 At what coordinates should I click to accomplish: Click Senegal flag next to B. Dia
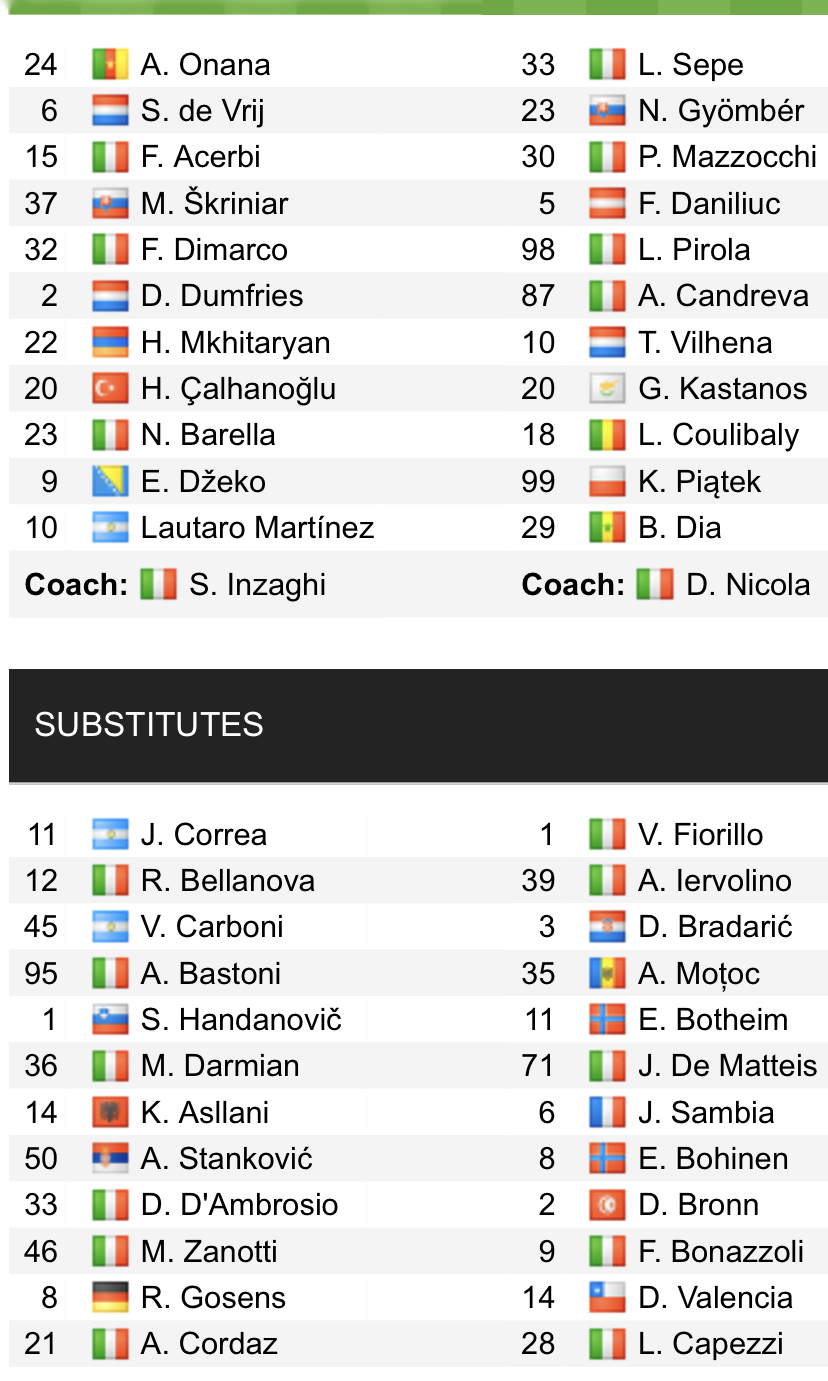tap(607, 528)
